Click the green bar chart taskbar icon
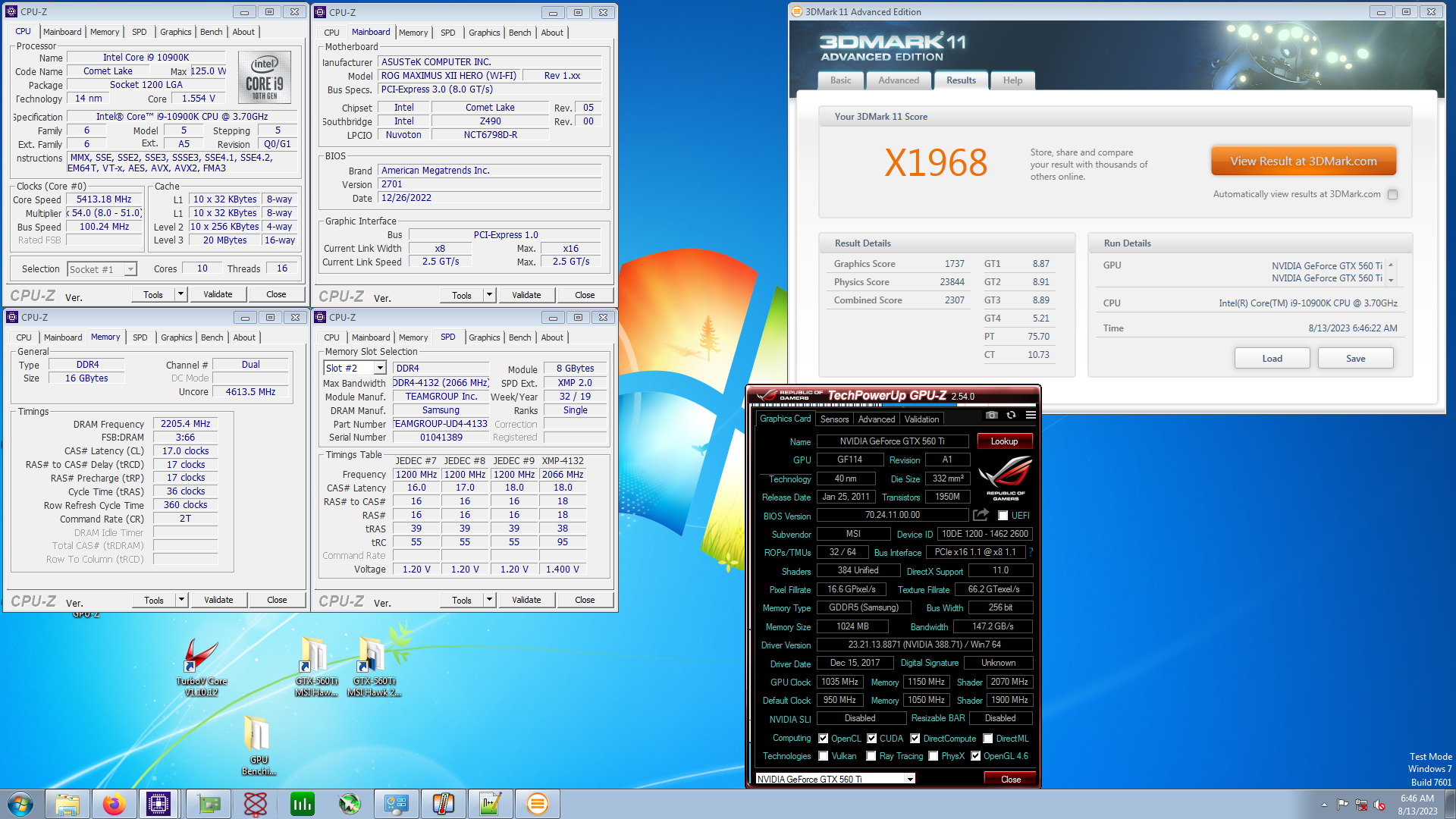Screen dimensions: 1456x819 (x=303, y=804)
